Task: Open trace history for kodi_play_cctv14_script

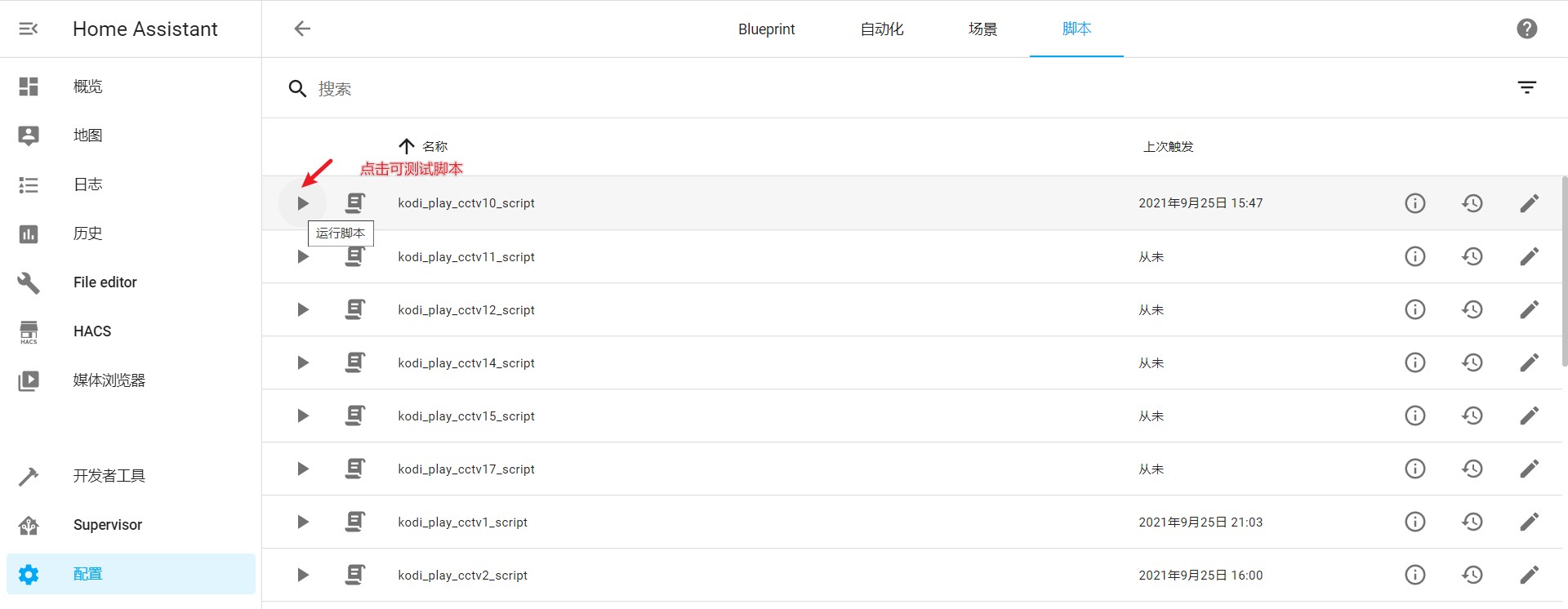Action: point(1472,363)
